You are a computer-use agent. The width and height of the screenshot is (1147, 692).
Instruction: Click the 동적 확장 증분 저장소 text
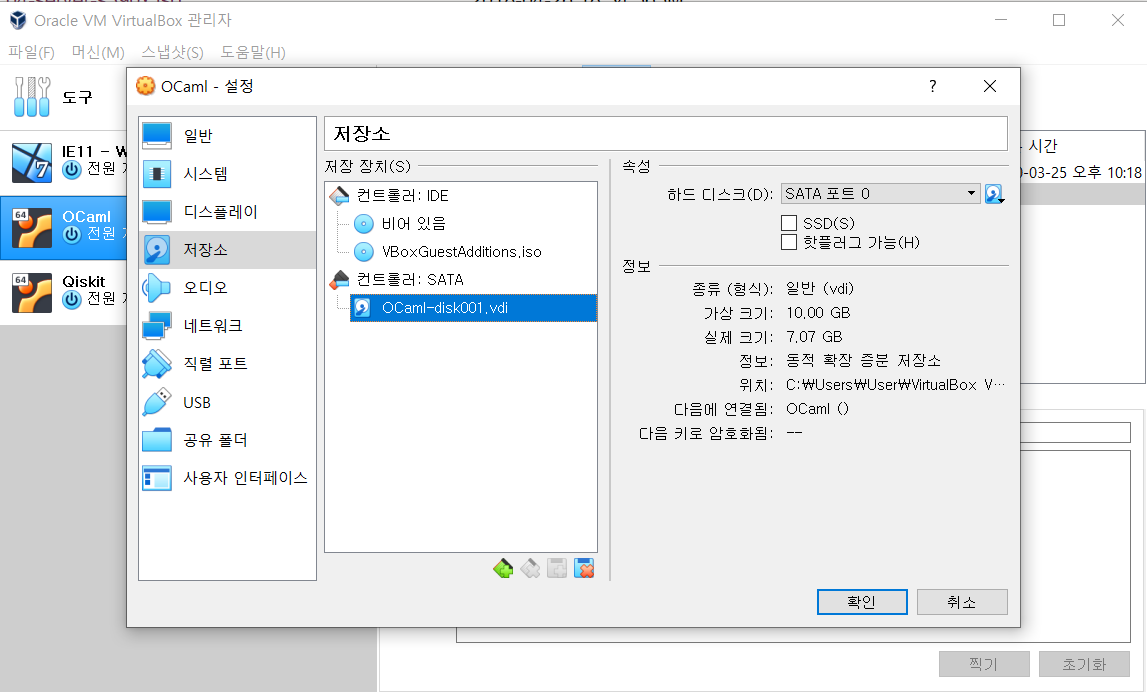(863, 361)
